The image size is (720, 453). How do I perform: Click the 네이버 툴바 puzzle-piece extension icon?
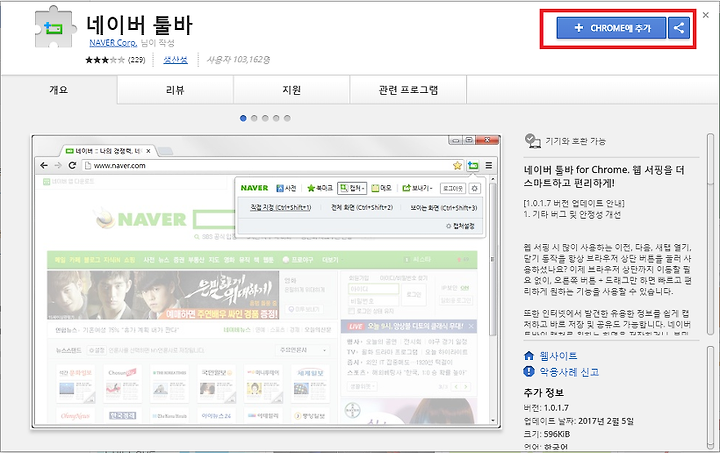click(x=55, y=27)
